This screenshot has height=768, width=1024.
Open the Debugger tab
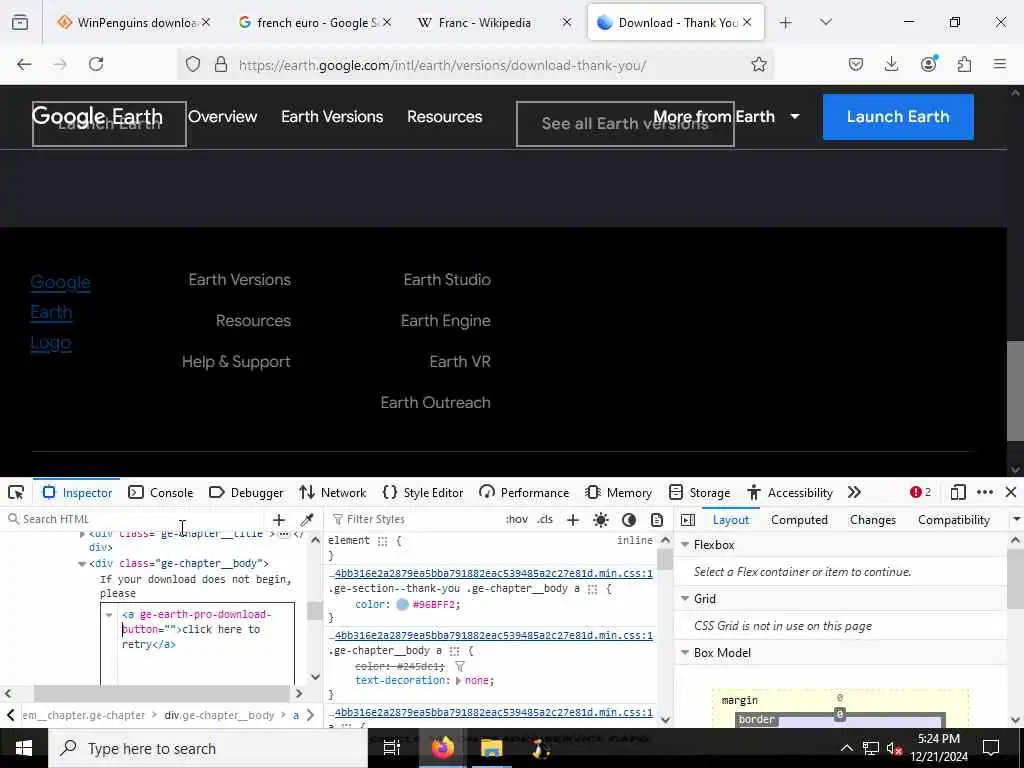tap(246, 492)
